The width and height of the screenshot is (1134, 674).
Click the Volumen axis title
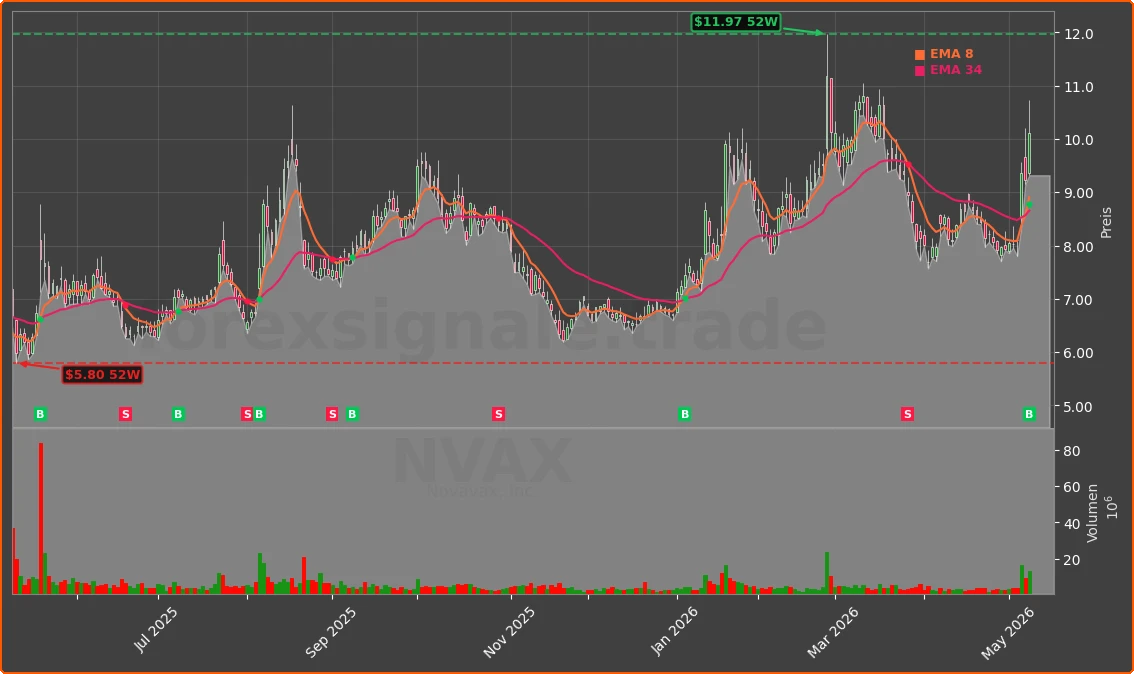tap(1093, 513)
